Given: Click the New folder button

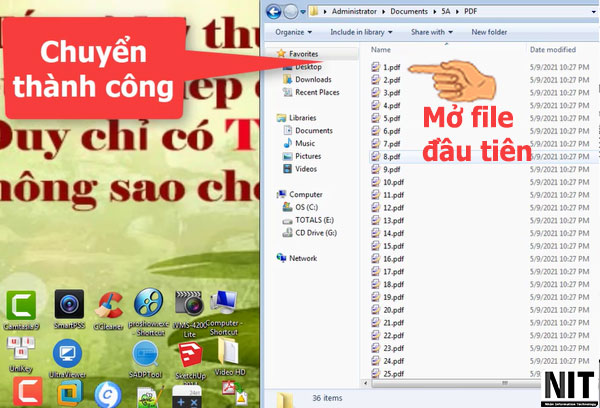Looking at the screenshot, I should (489, 32).
